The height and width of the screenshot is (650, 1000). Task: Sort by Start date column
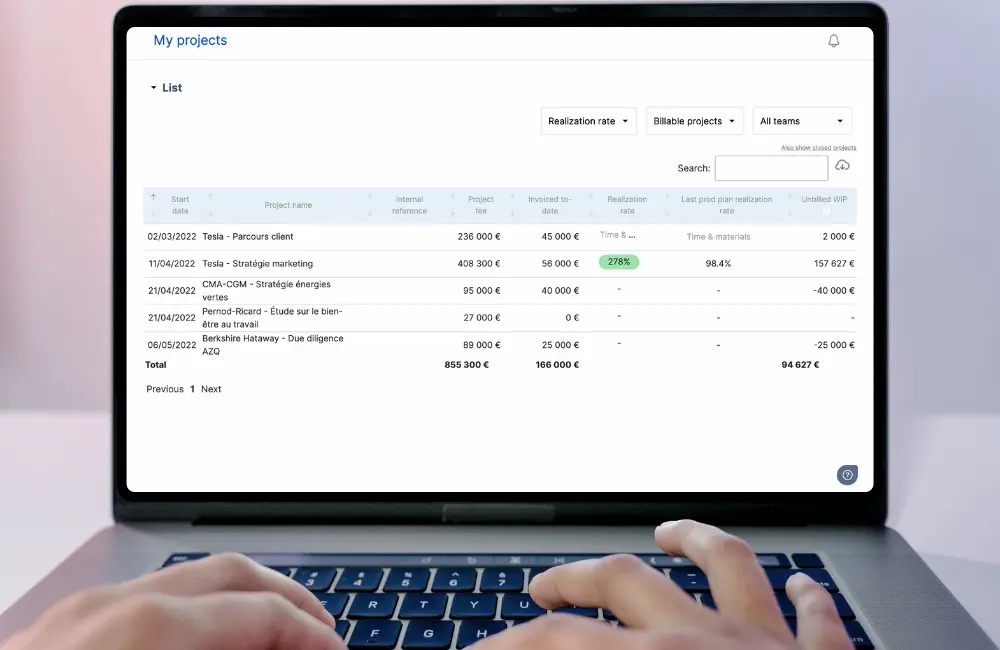[x=180, y=205]
